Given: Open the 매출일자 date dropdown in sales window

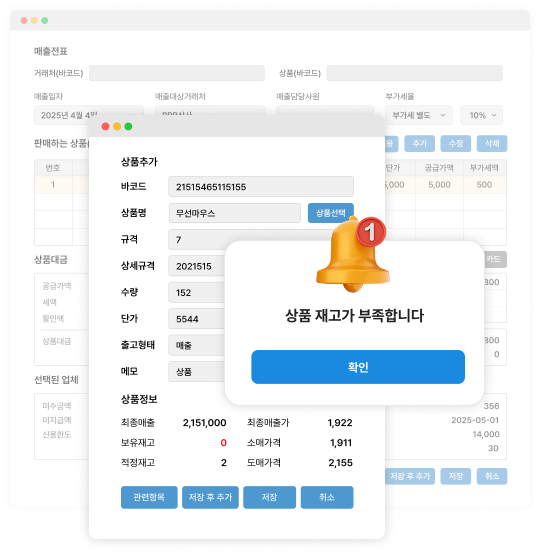Looking at the screenshot, I should click(x=89, y=115).
